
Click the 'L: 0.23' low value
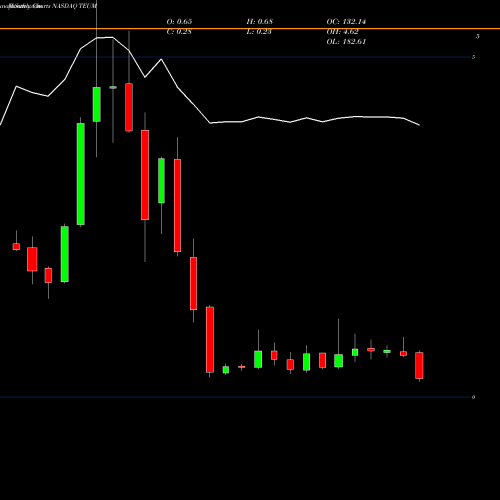click(x=259, y=32)
